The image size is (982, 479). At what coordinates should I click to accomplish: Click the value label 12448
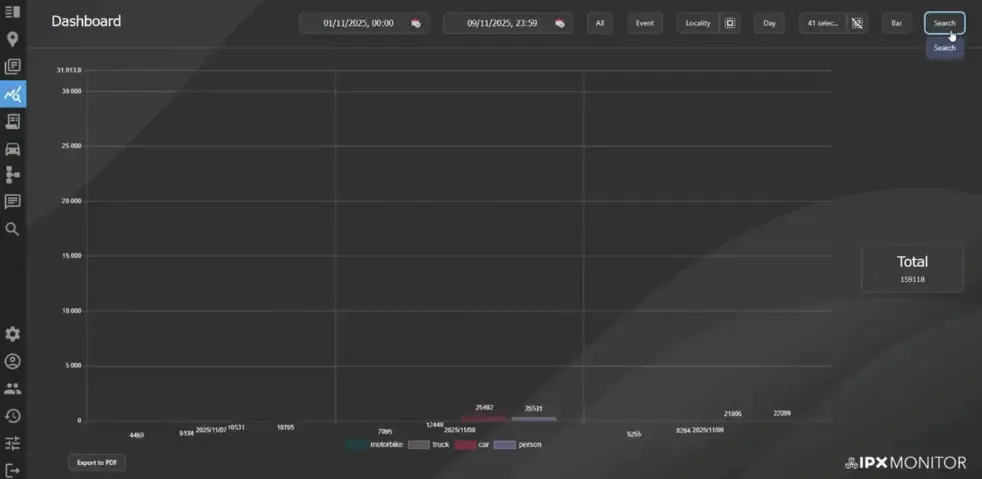435,425
